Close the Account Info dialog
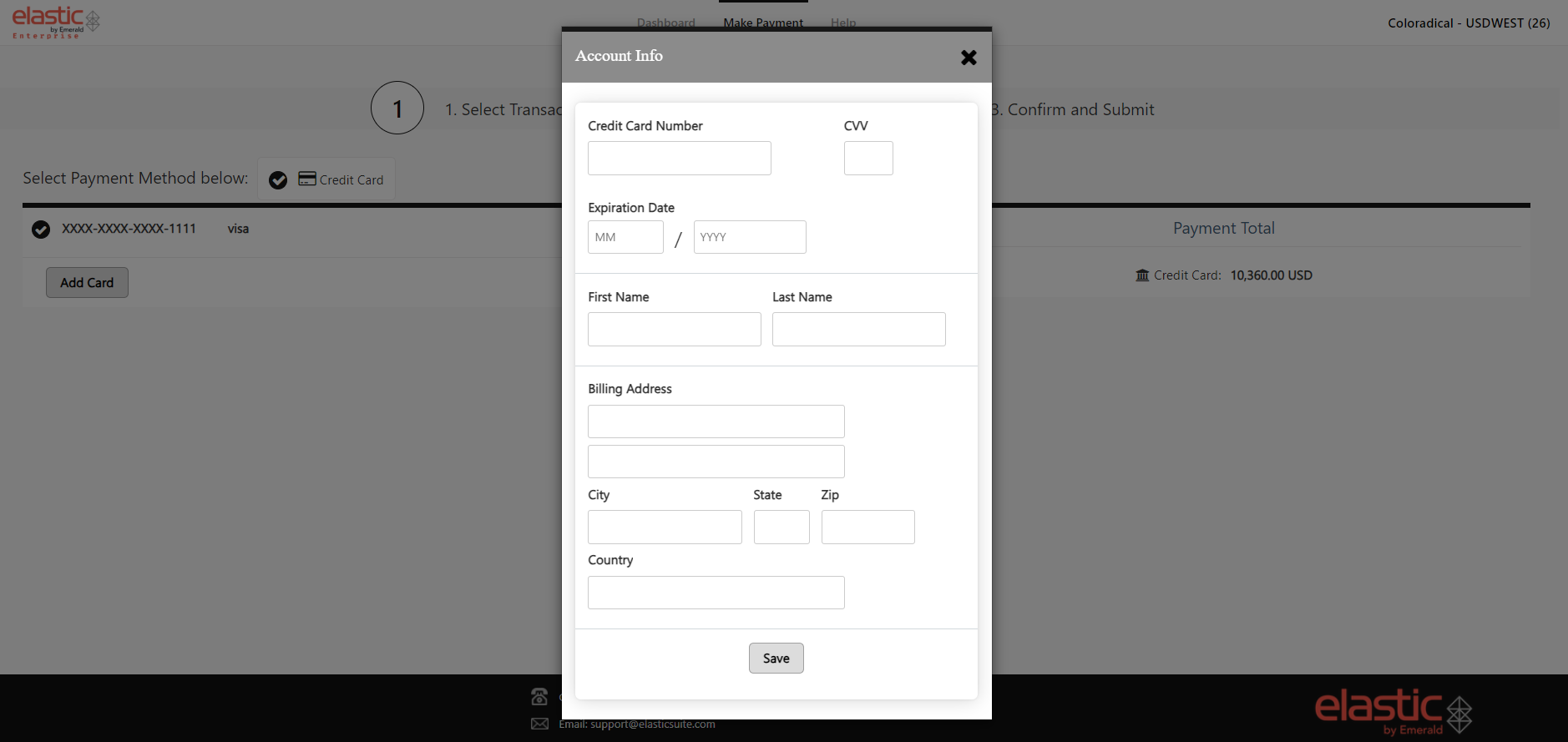Screen dimensions: 1568x742 (x=969, y=58)
